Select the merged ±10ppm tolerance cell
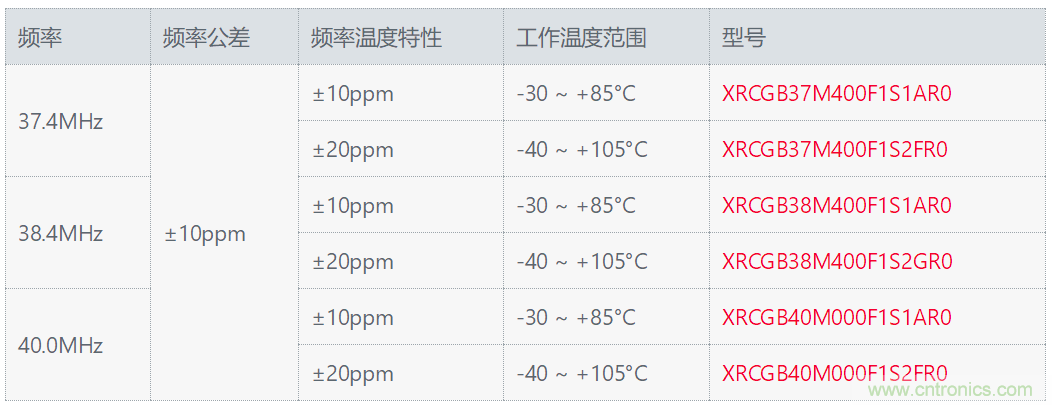Screen dimensions: 1052x405 pos(224,233)
